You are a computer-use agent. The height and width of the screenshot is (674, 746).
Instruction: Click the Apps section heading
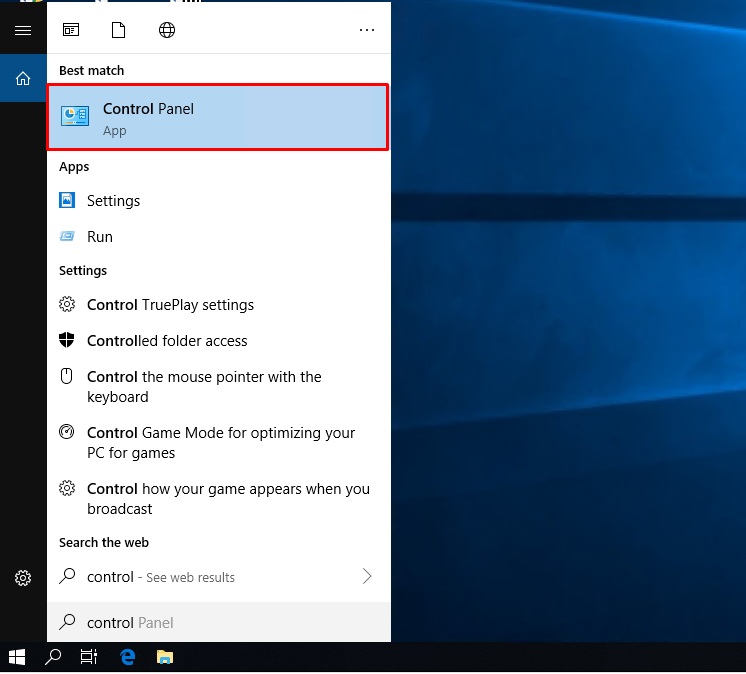tap(74, 167)
